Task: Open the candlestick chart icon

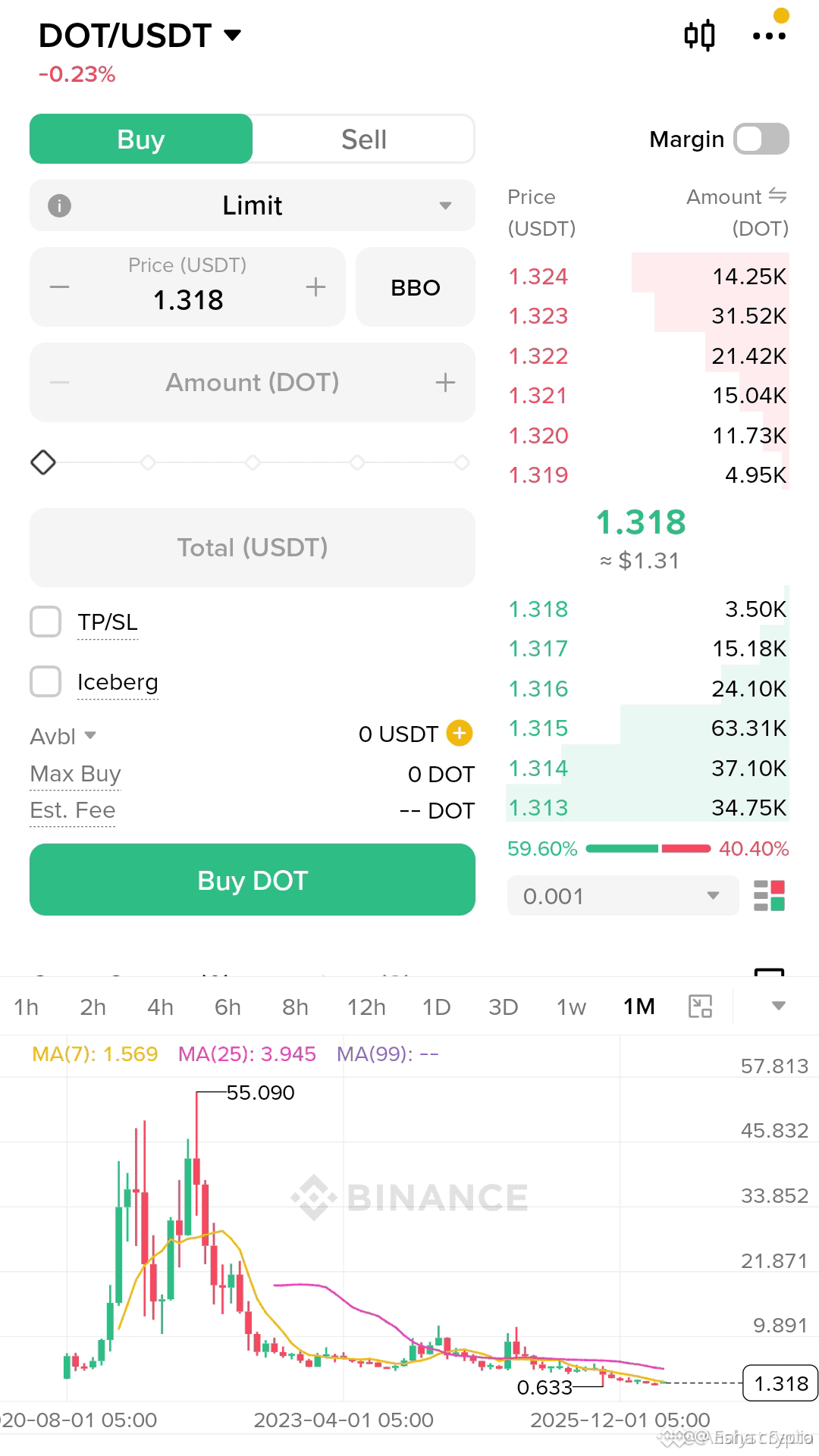Action: pyautogui.click(x=699, y=35)
